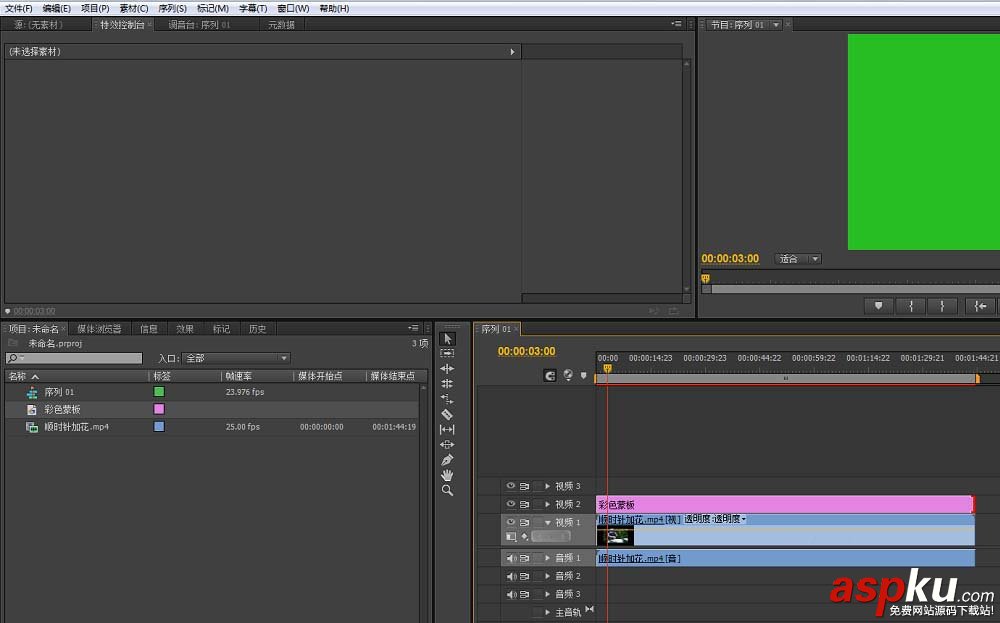Click Add Marker button in program monitor
The width and height of the screenshot is (1000, 623).
[878, 306]
